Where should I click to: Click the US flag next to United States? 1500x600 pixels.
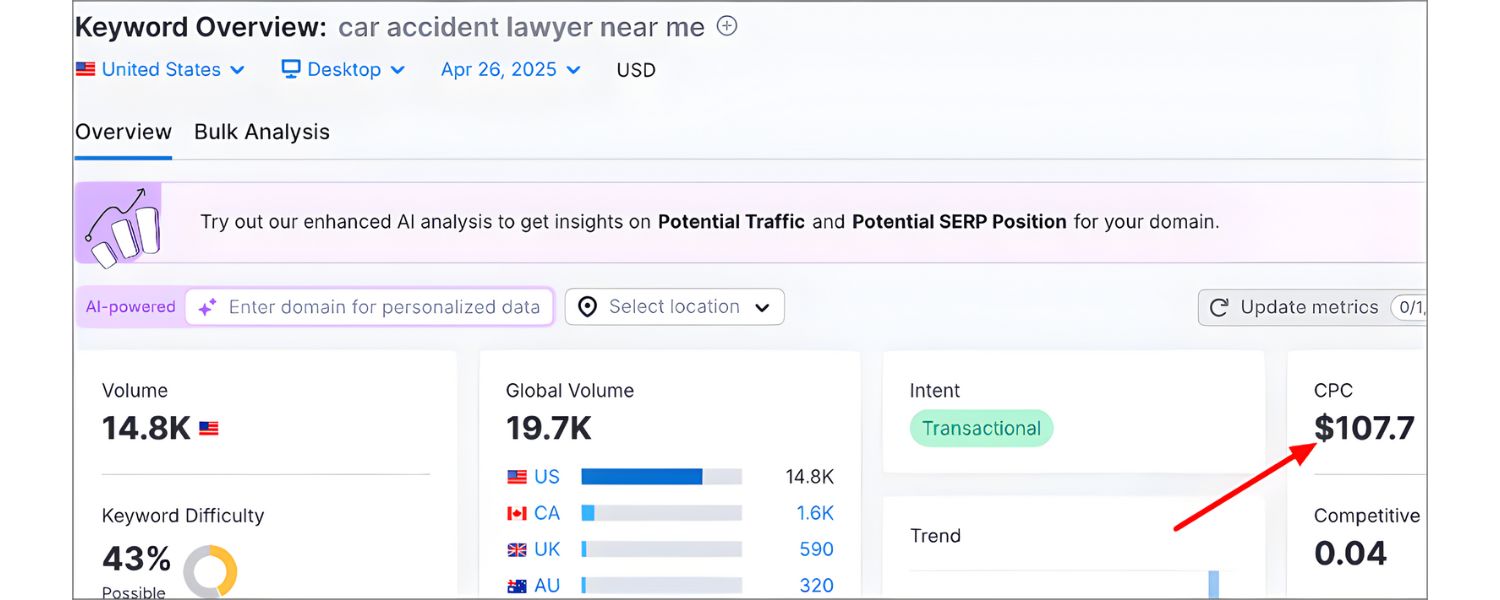[x=87, y=69]
